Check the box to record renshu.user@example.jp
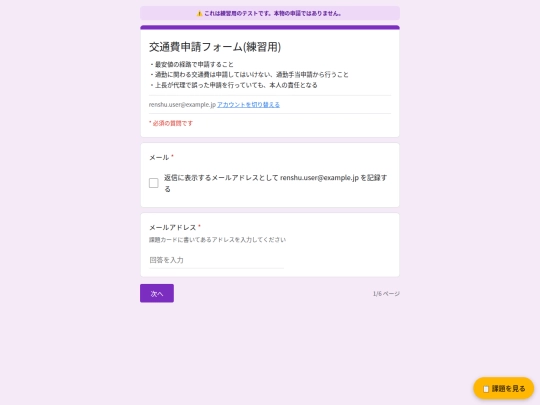Viewport: 540px width, 405px height. coord(154,183)
